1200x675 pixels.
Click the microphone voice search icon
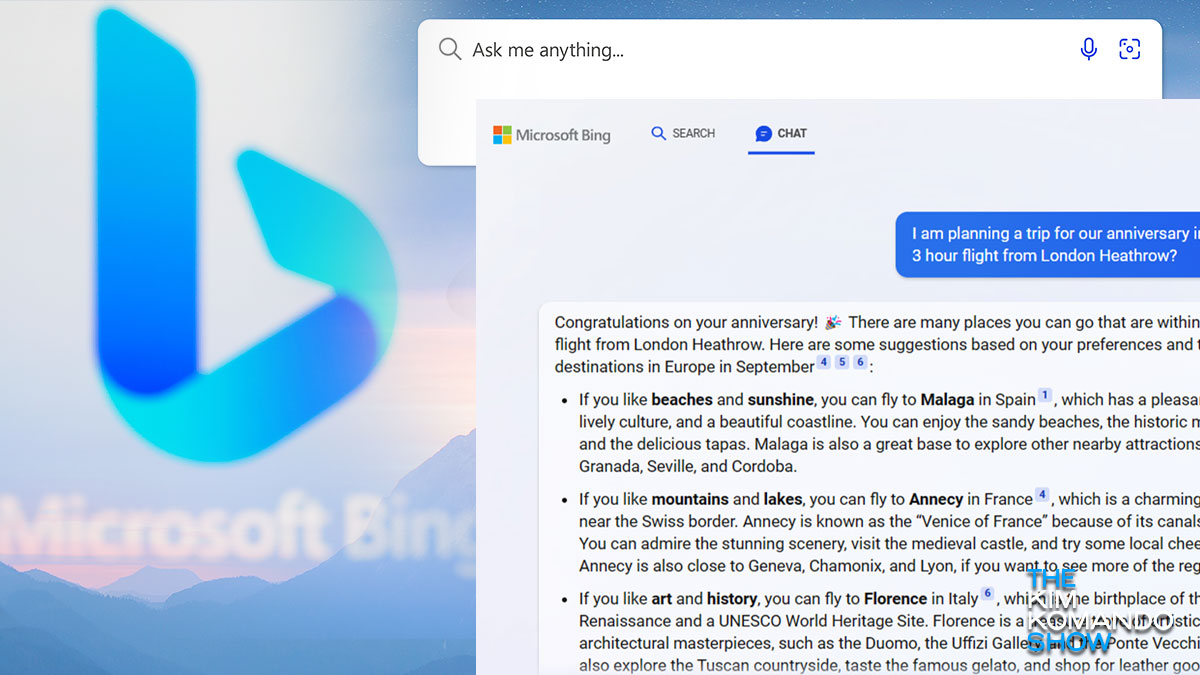pos(1089,49)
